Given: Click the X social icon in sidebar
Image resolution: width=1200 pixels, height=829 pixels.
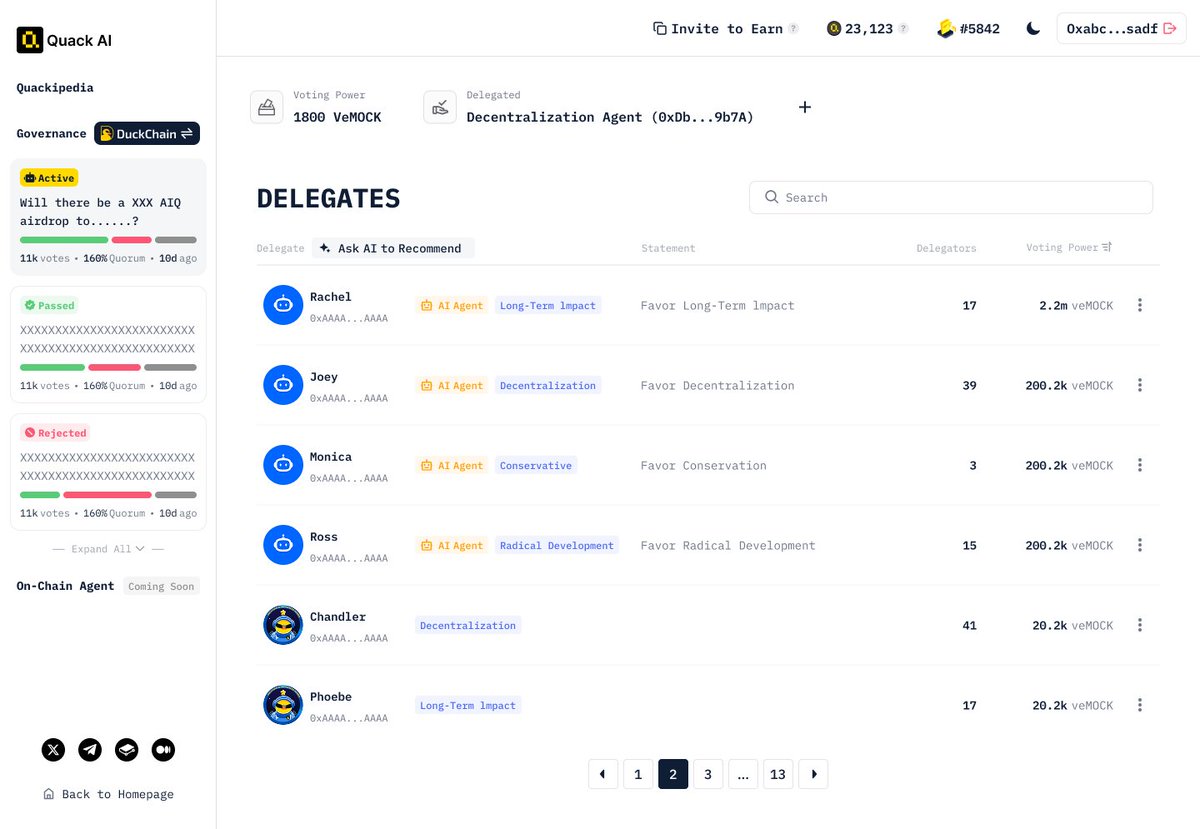Looking at the screenshot, I should click(x=53, y=749).
